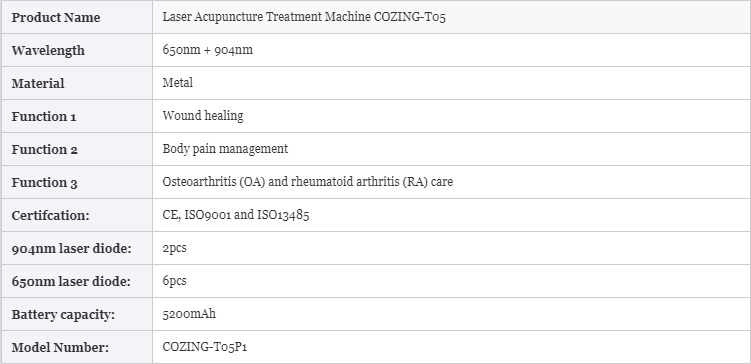This screenshot has width=751, height=364.
Task: Select the Osteoarthritis and rheumatoid arthritis care text
Action: point(307,182)
